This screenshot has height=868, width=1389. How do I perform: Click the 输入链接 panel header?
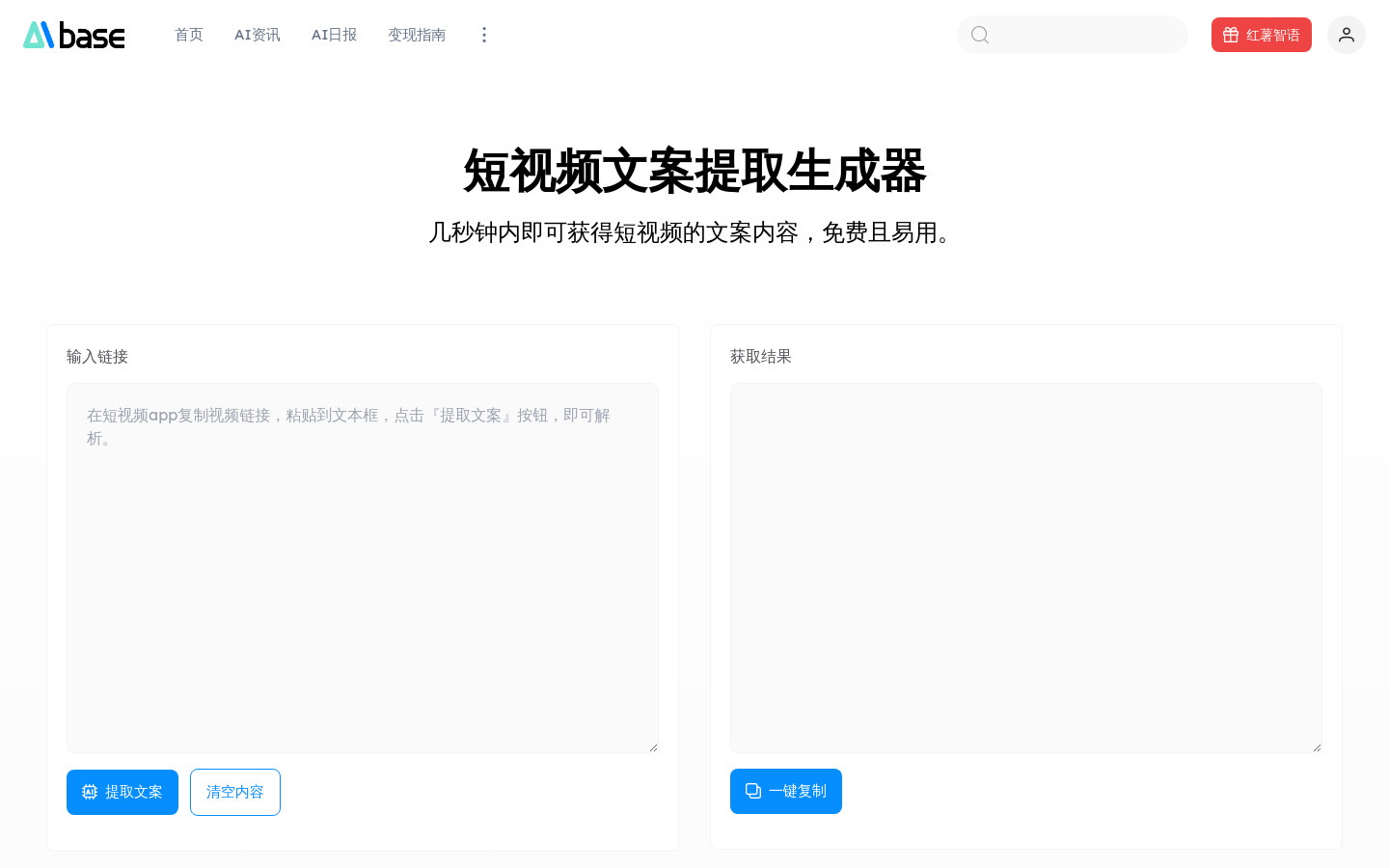click(96, 356)
